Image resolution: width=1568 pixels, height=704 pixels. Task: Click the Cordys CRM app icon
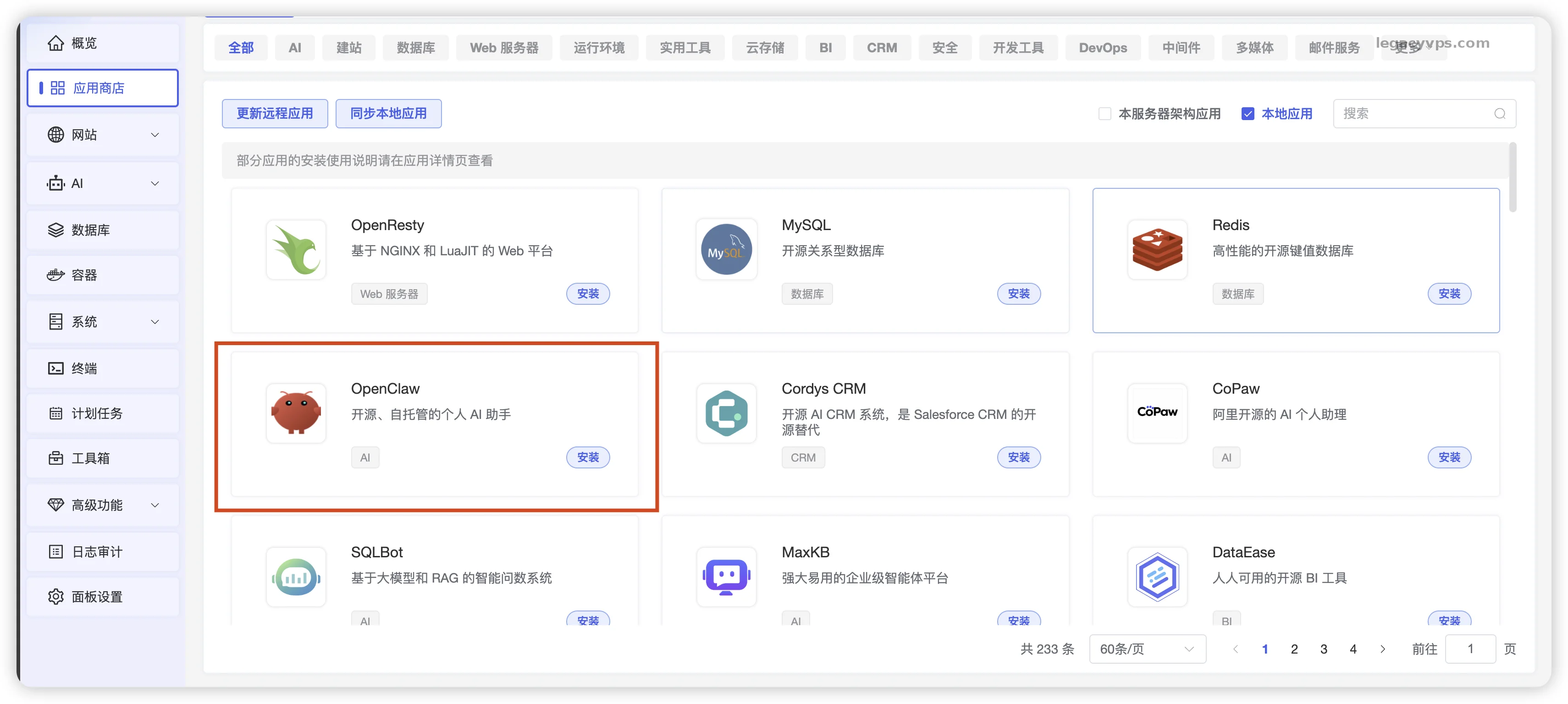(x=726, y=413)
